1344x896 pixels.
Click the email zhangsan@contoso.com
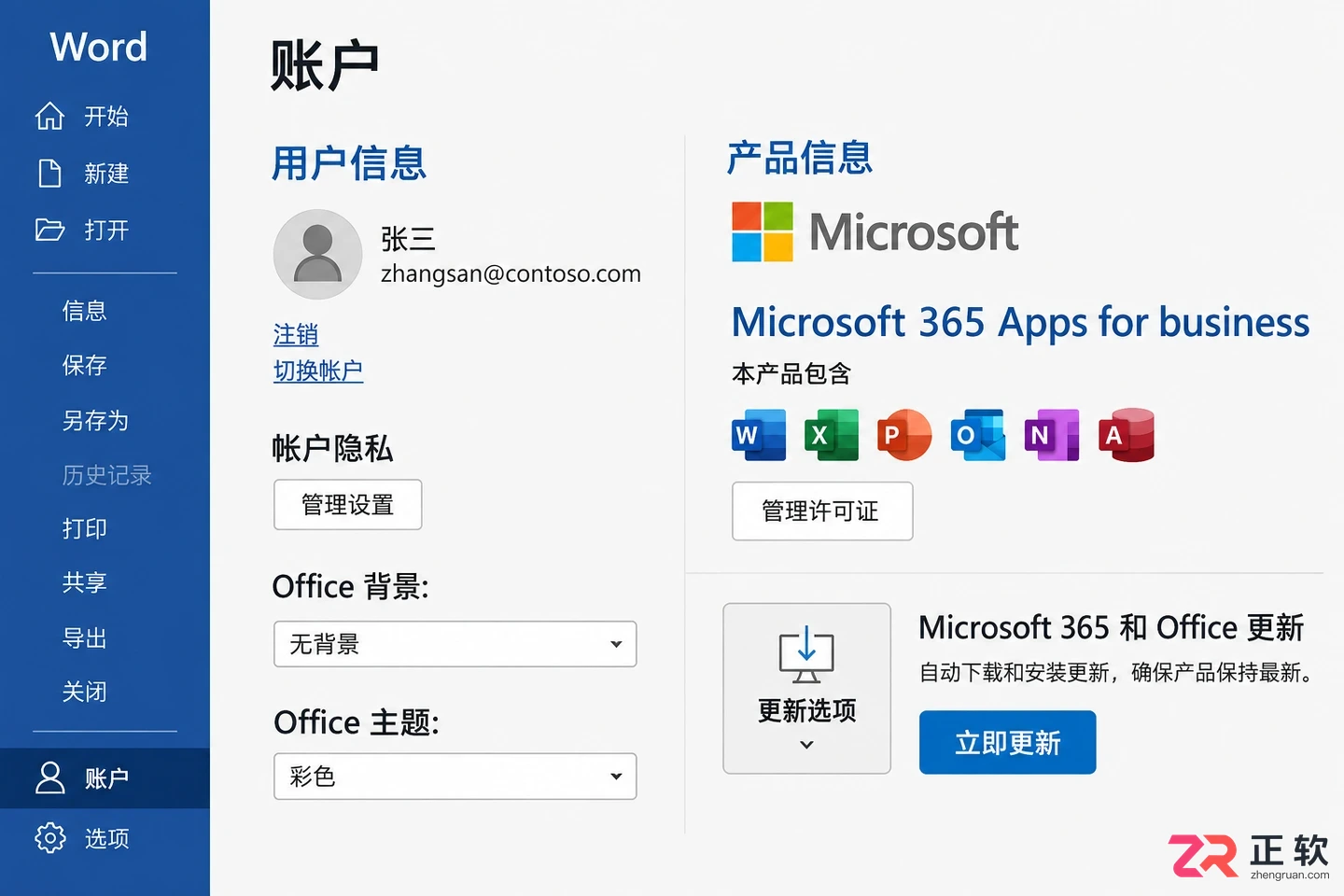click(511, 273)
